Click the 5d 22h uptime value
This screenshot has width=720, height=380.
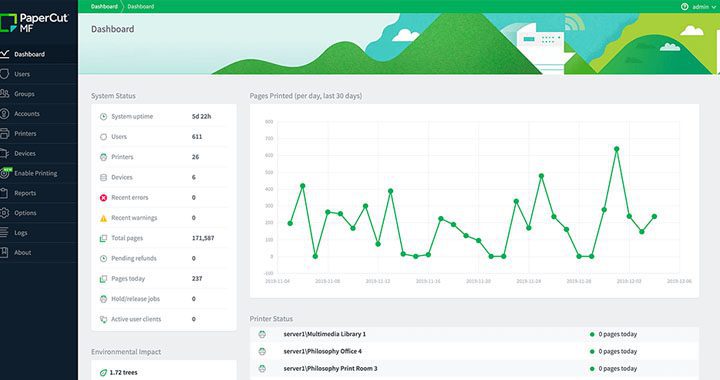[202, 117]
